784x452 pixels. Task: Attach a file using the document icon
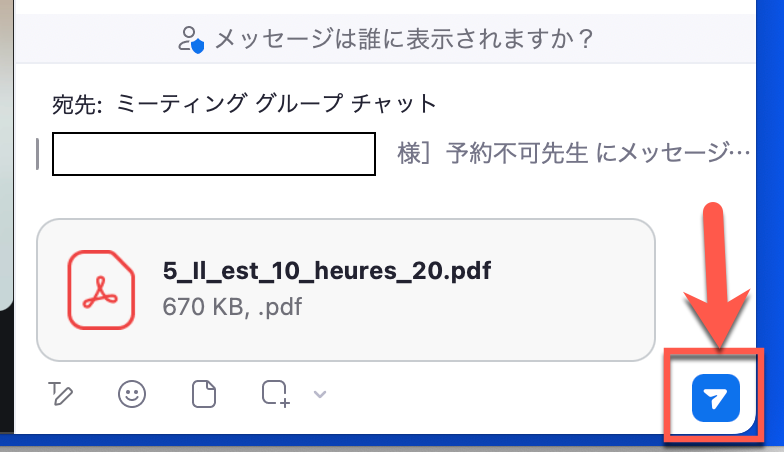[x=204, y=394]
